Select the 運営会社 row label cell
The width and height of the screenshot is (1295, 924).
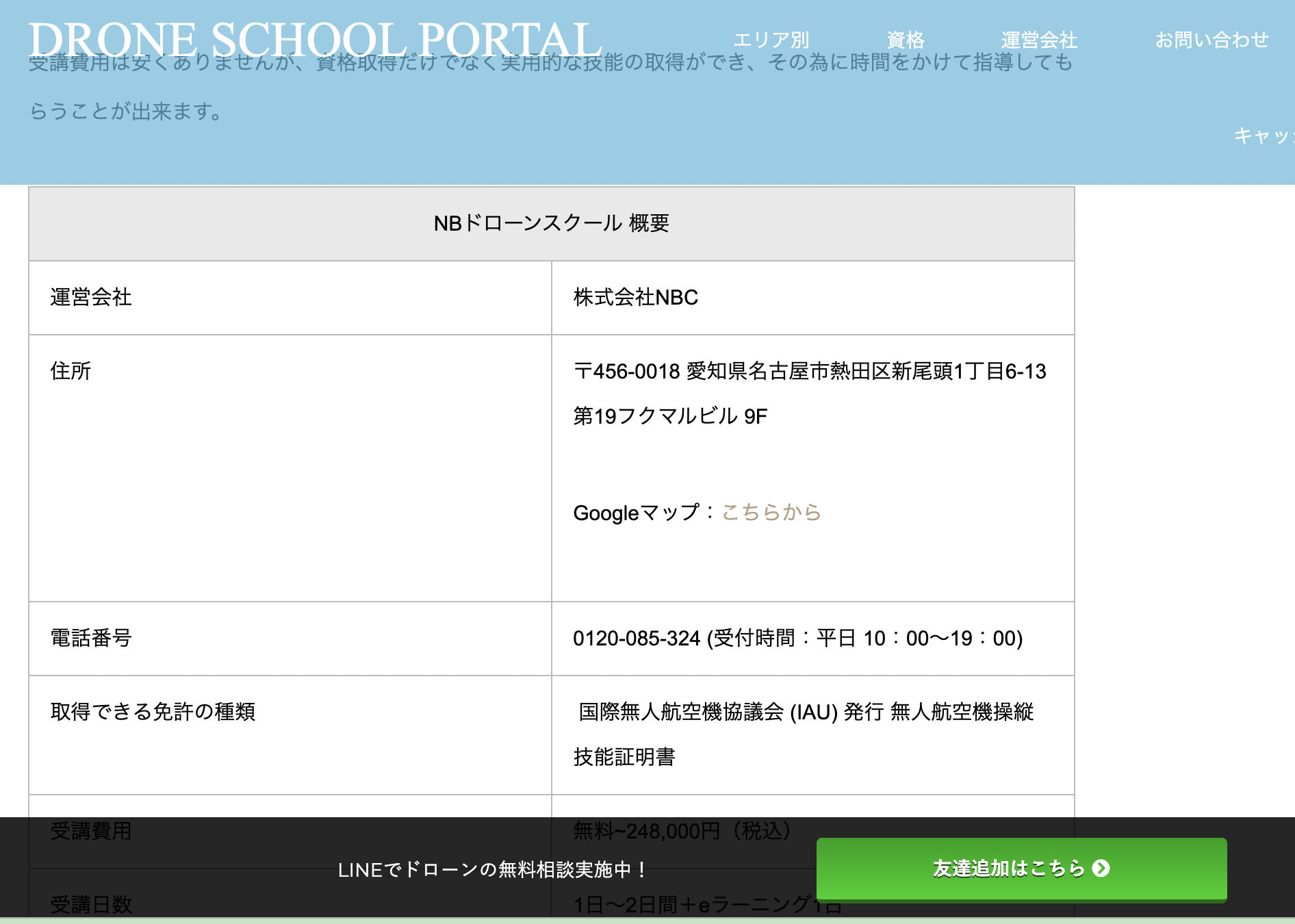290,297
